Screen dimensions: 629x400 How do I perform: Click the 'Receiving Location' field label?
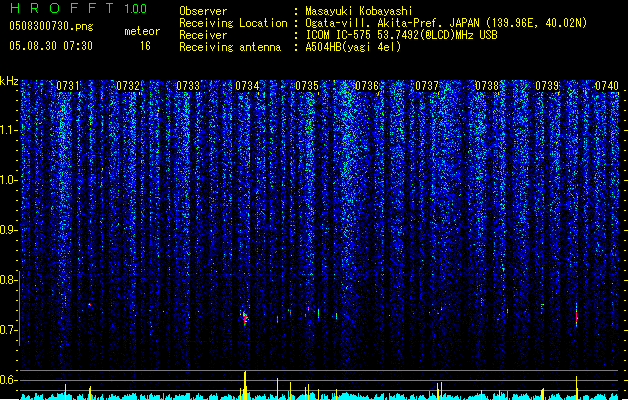[x=233, y=23]
